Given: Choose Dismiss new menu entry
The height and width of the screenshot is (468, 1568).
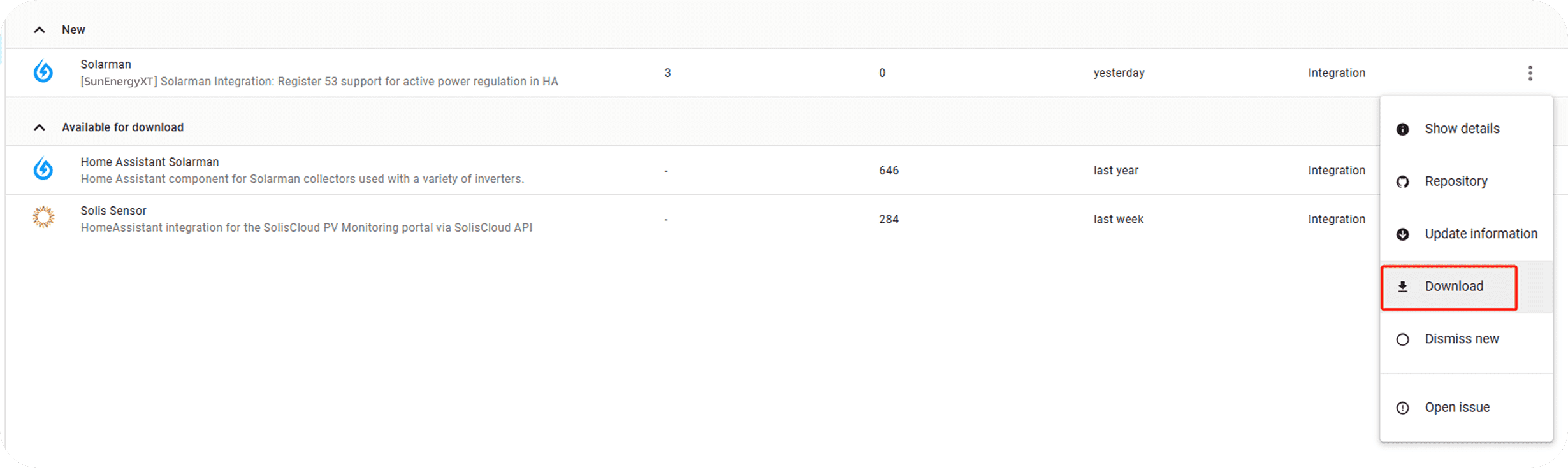Looking at the screenshot, I should (x=1462, y=339).
